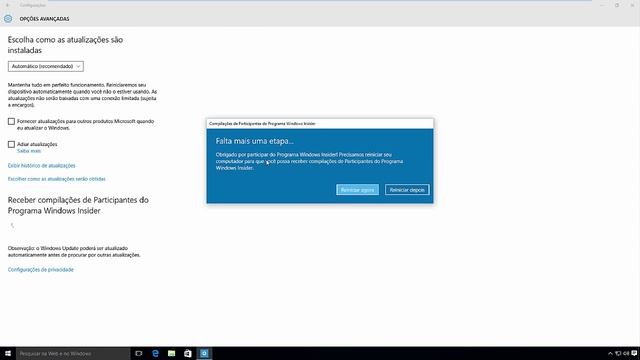
Task: Click the settings gear icon beside OPÇÕES AVANÇADAS
Action: tap(8, 19)
